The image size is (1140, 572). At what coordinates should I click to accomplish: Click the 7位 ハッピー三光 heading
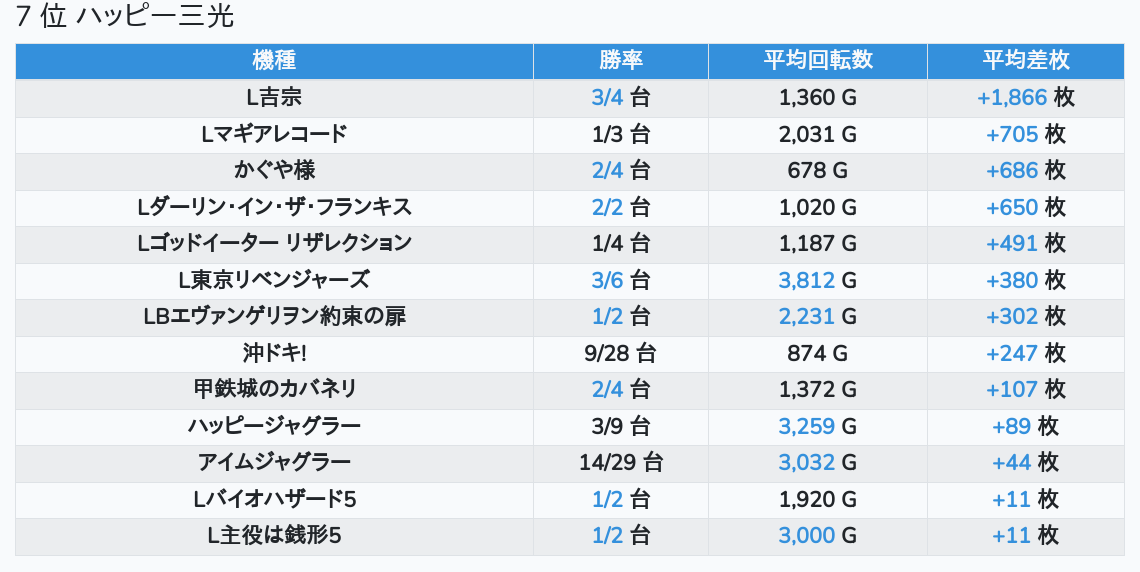(125, 17)
